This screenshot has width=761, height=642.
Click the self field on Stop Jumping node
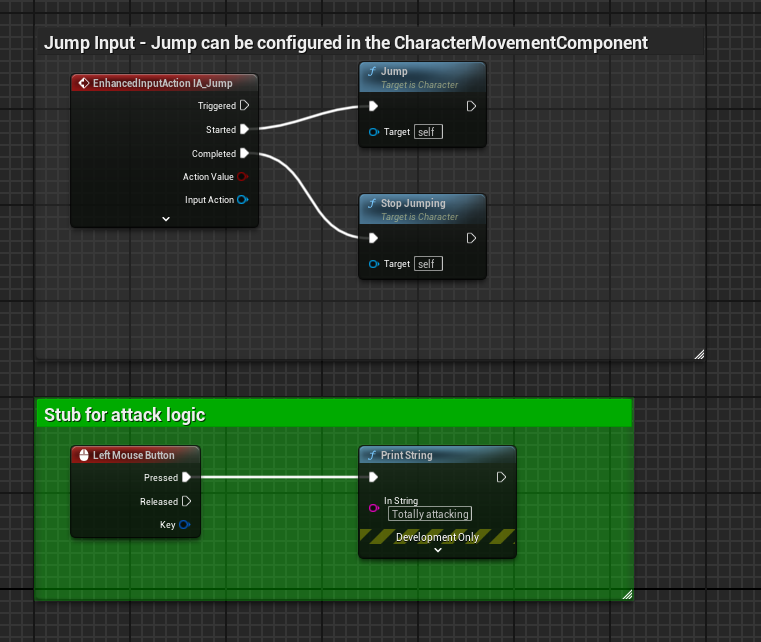click(428, 264)
